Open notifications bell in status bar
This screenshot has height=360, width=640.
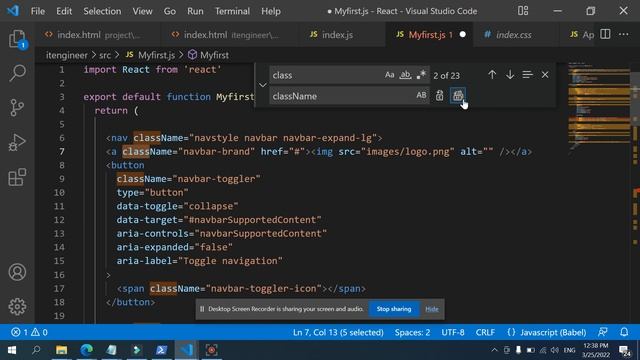(x=624, y=332)
